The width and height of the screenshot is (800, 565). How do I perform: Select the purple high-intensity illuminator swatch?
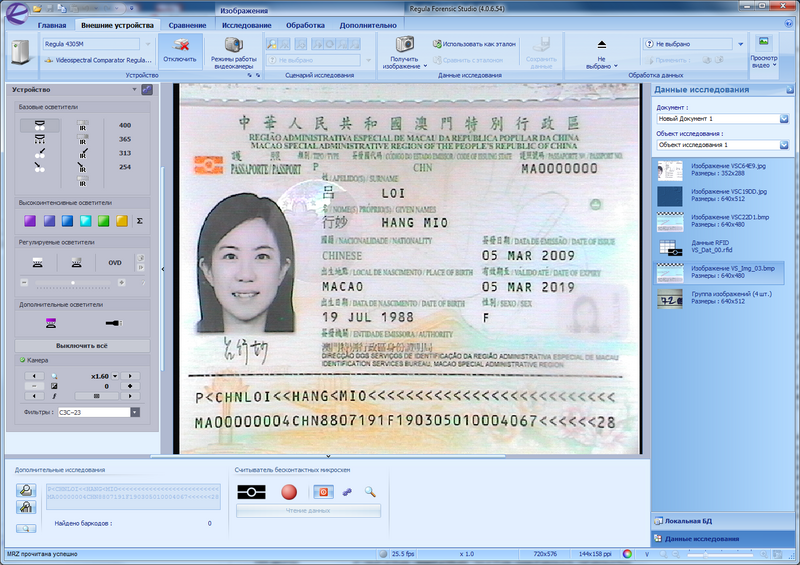29,220
